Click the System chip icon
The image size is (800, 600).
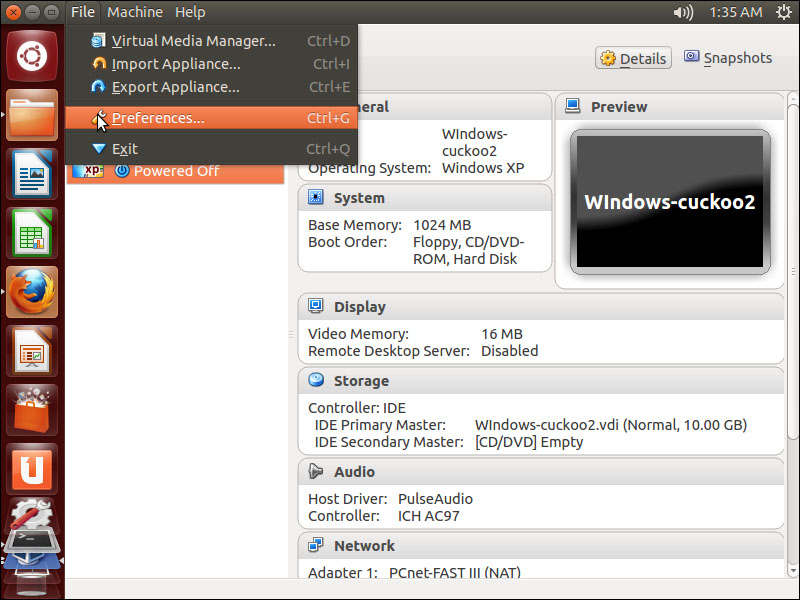[x=316, y=197]
